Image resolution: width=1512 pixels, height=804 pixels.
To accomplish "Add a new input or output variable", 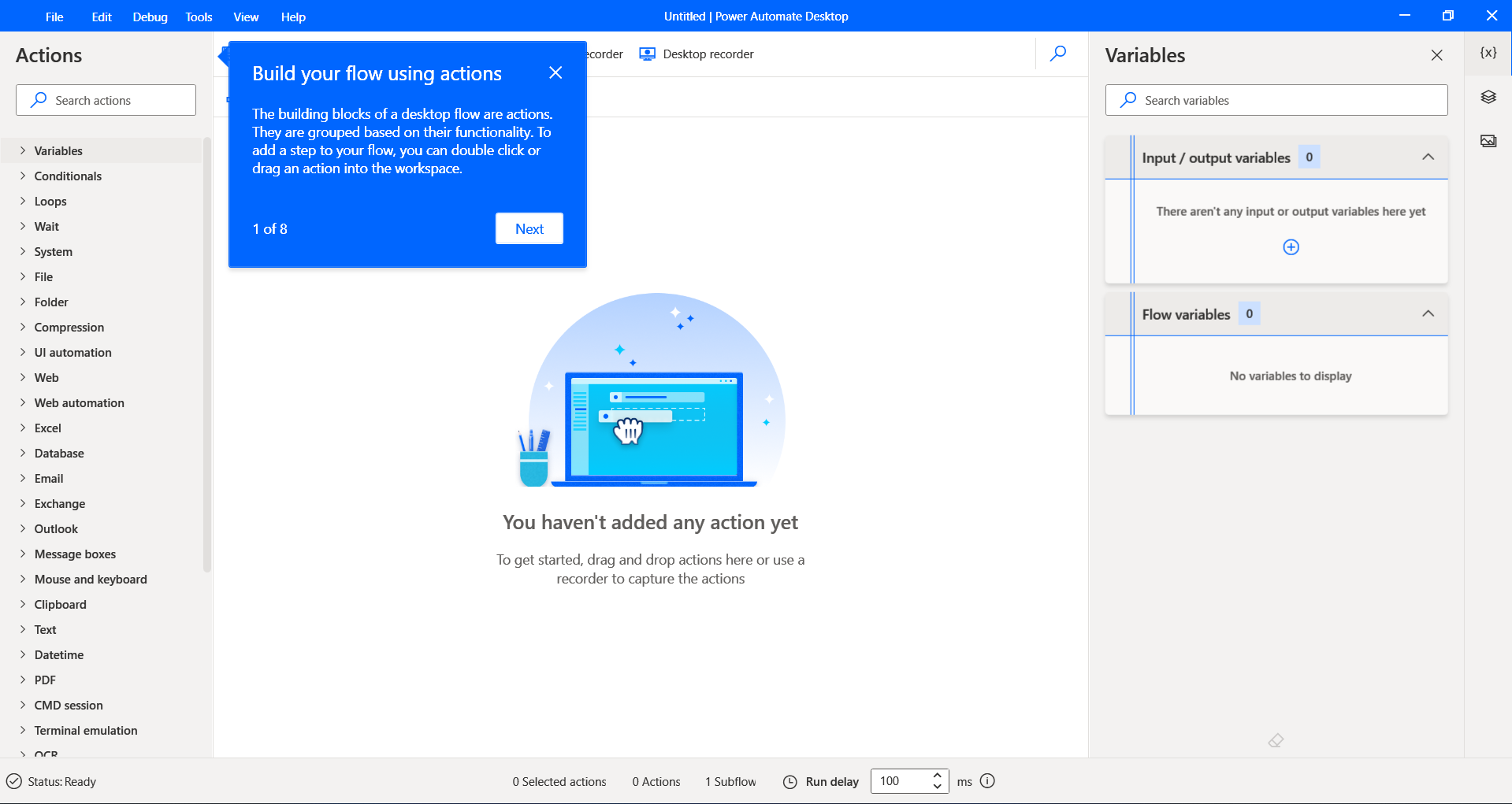I will point(1291,247).
